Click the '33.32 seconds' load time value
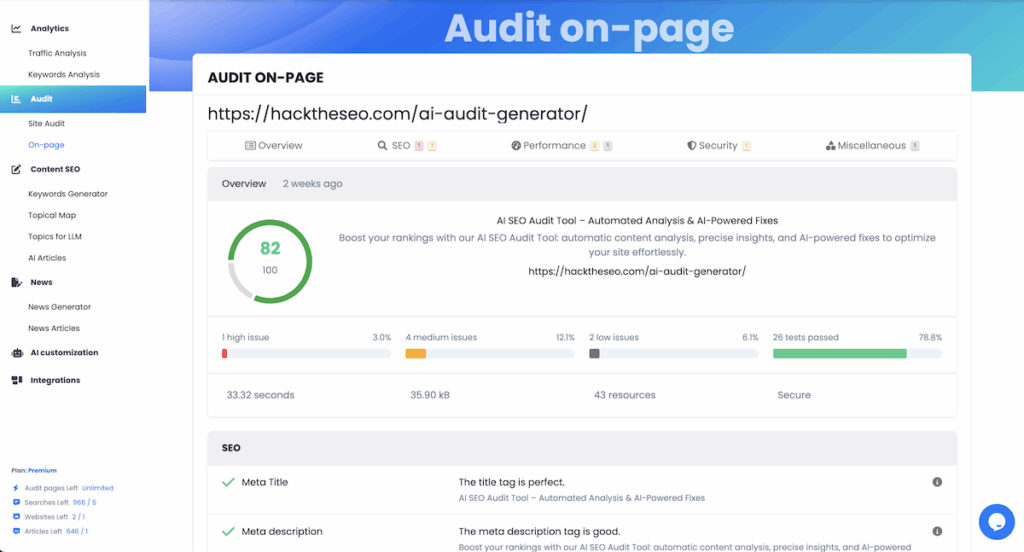This screenshot has width=1024, height=552. click(x=261, y=395)
